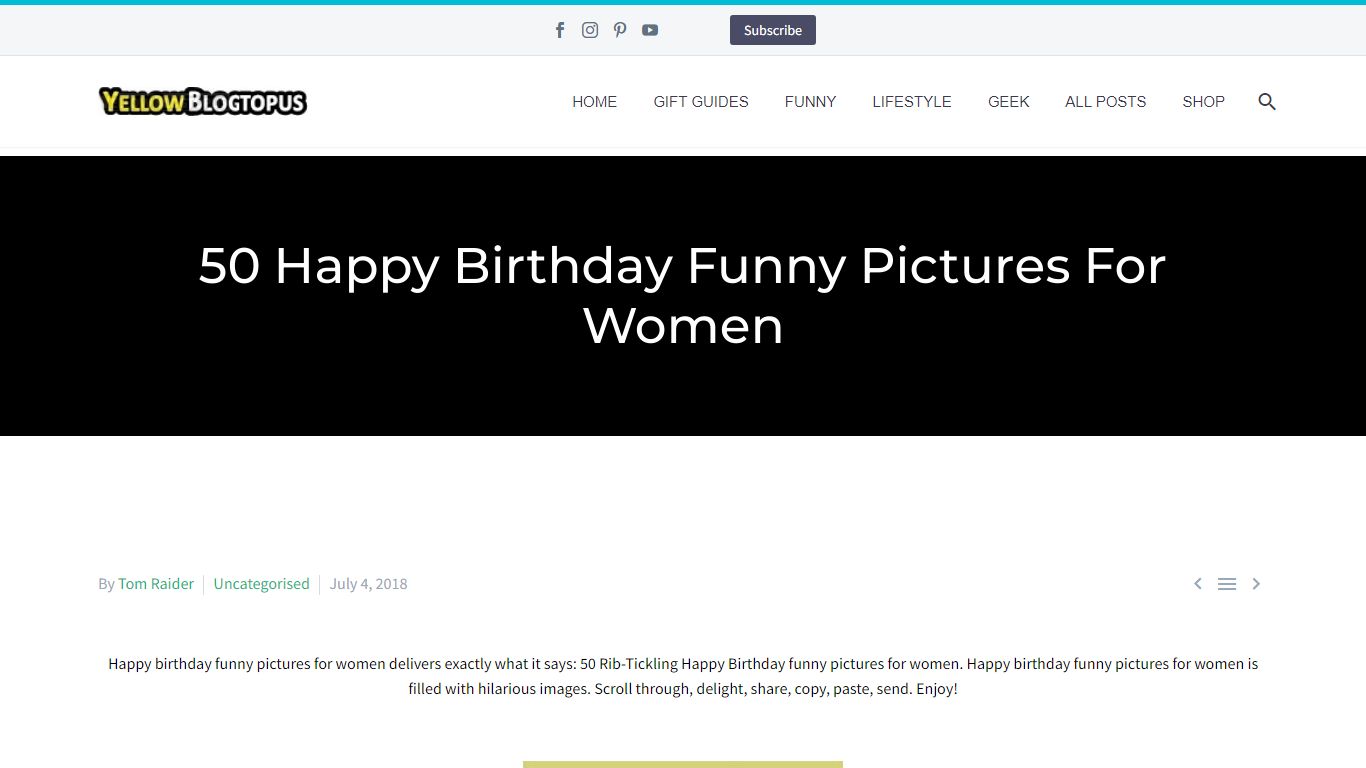Click the July 4, 2018 date
1366x768 pixels.
(369, 584)
